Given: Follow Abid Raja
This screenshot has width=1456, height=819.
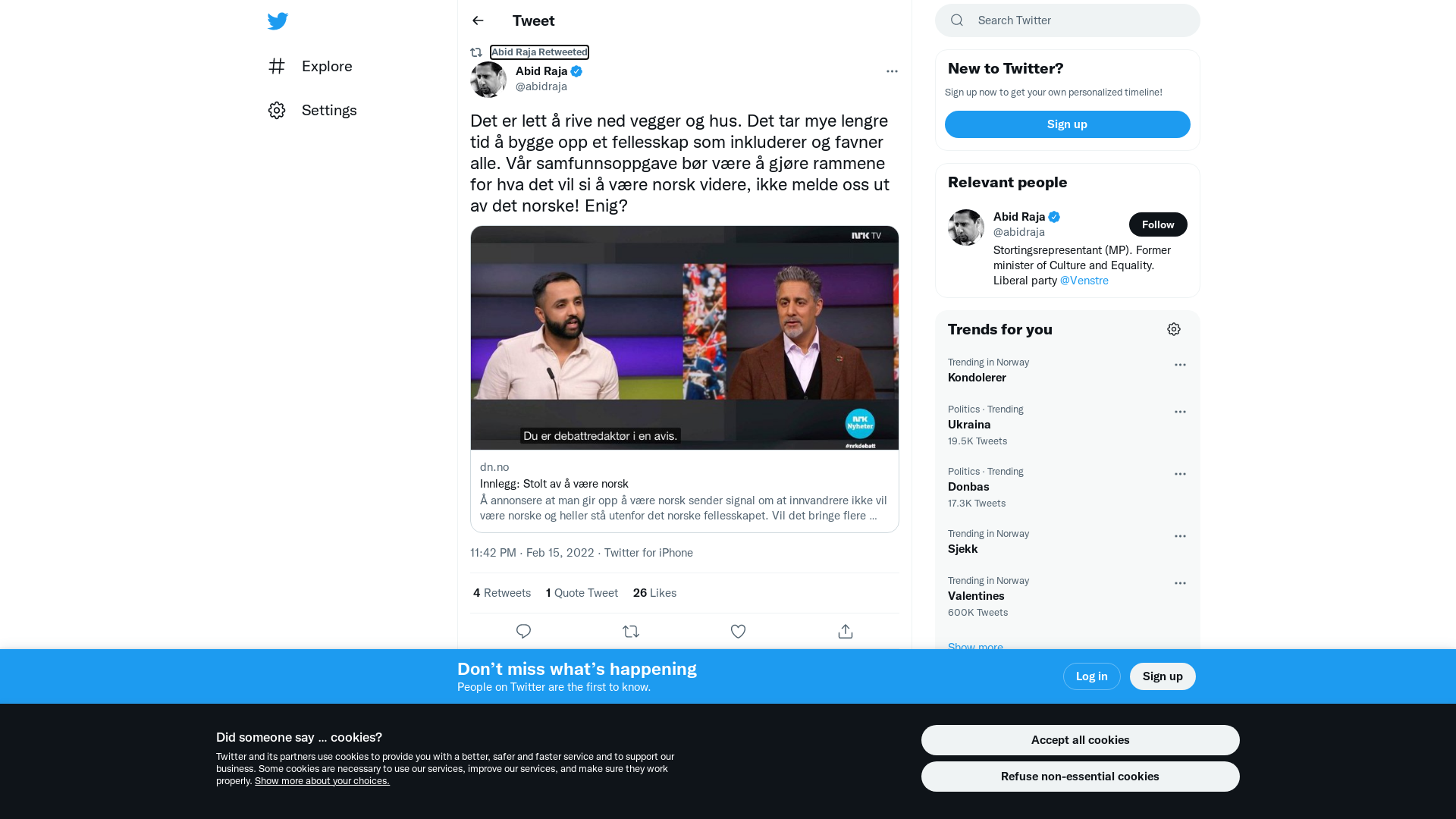Looking at the screenshot, I should click(x=1158, y=224).
